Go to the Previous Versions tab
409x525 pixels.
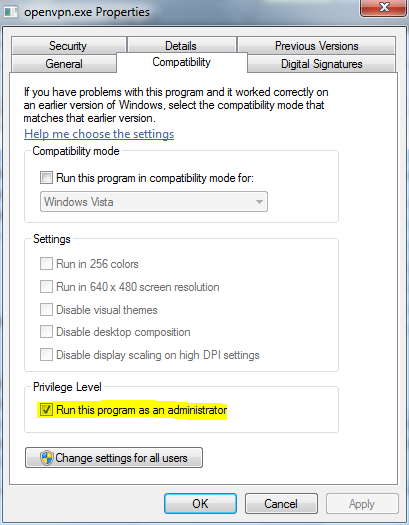pos(316,46)
